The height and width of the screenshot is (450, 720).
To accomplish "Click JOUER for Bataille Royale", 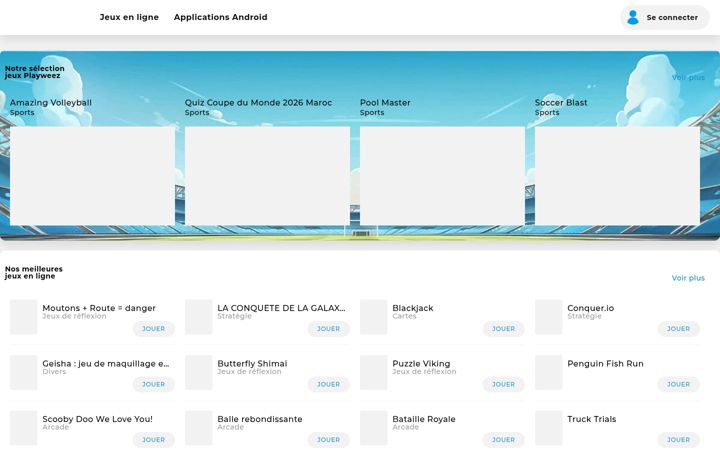I will point(503,440).
